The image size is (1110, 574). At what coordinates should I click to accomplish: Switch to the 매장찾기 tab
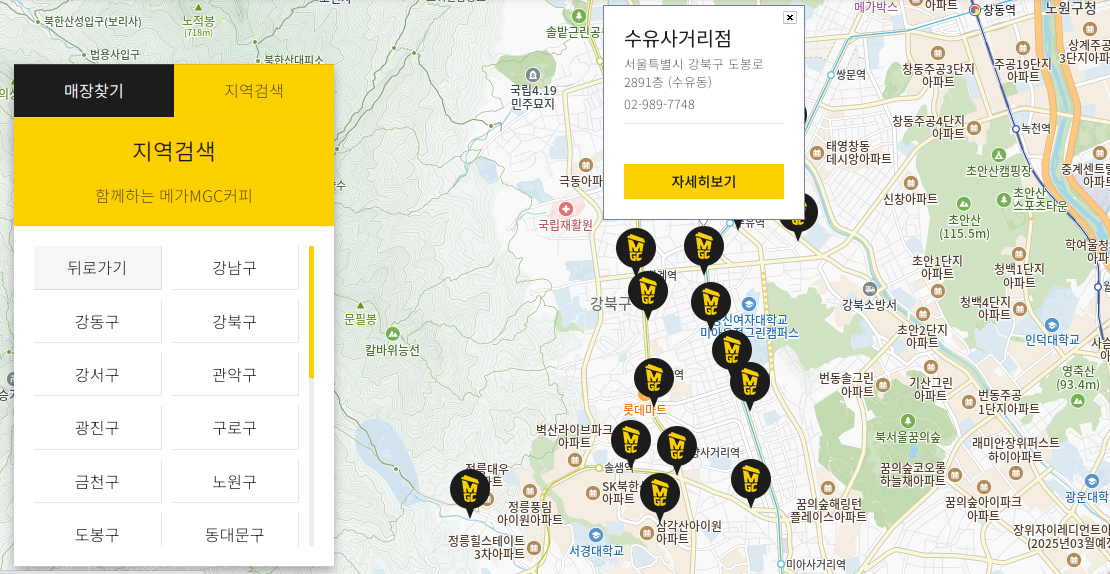pos(94,91)
